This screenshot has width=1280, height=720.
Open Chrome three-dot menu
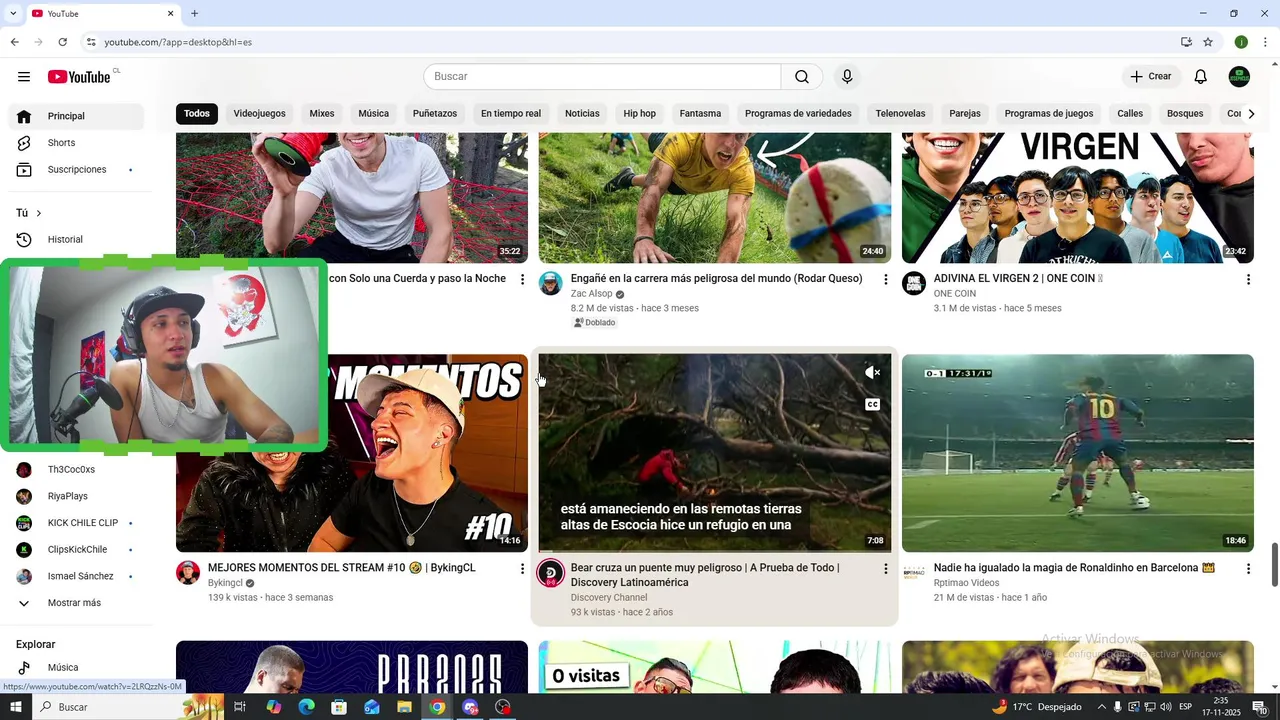coord(1266,42)
